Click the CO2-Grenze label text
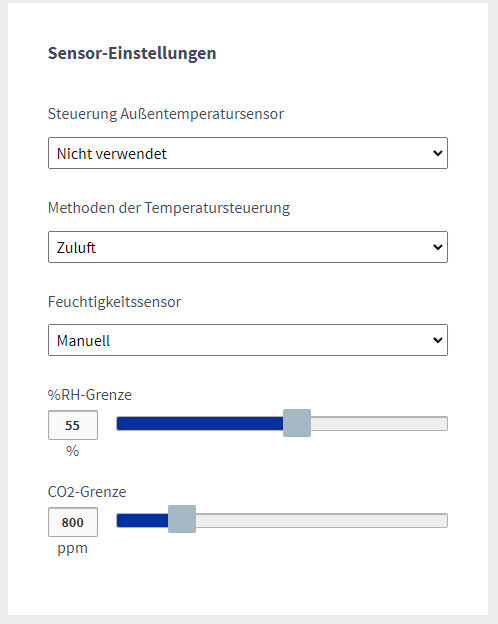This screenshot has width=498, height=624. [x=87, y=492]
